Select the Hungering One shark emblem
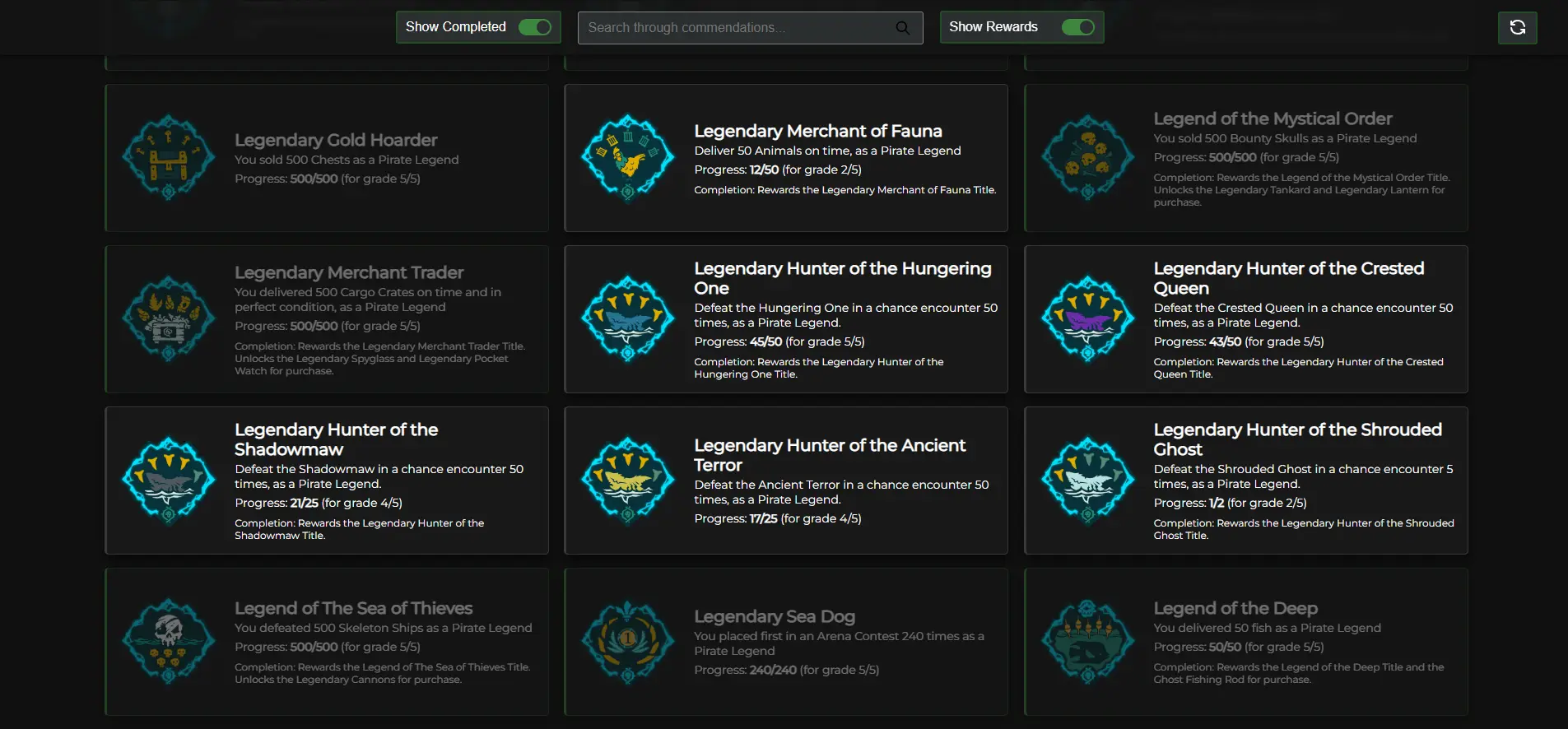 point(628,319)
